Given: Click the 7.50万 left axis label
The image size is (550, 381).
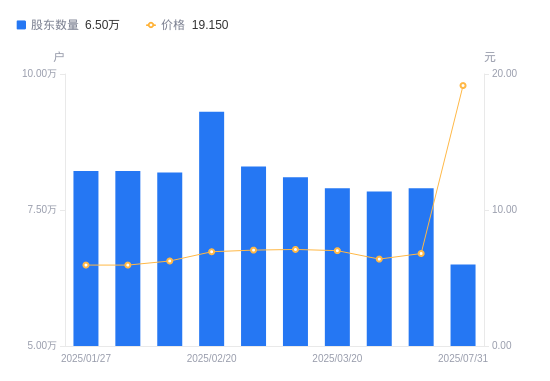Looking at the screenshot, I should 42,209.
